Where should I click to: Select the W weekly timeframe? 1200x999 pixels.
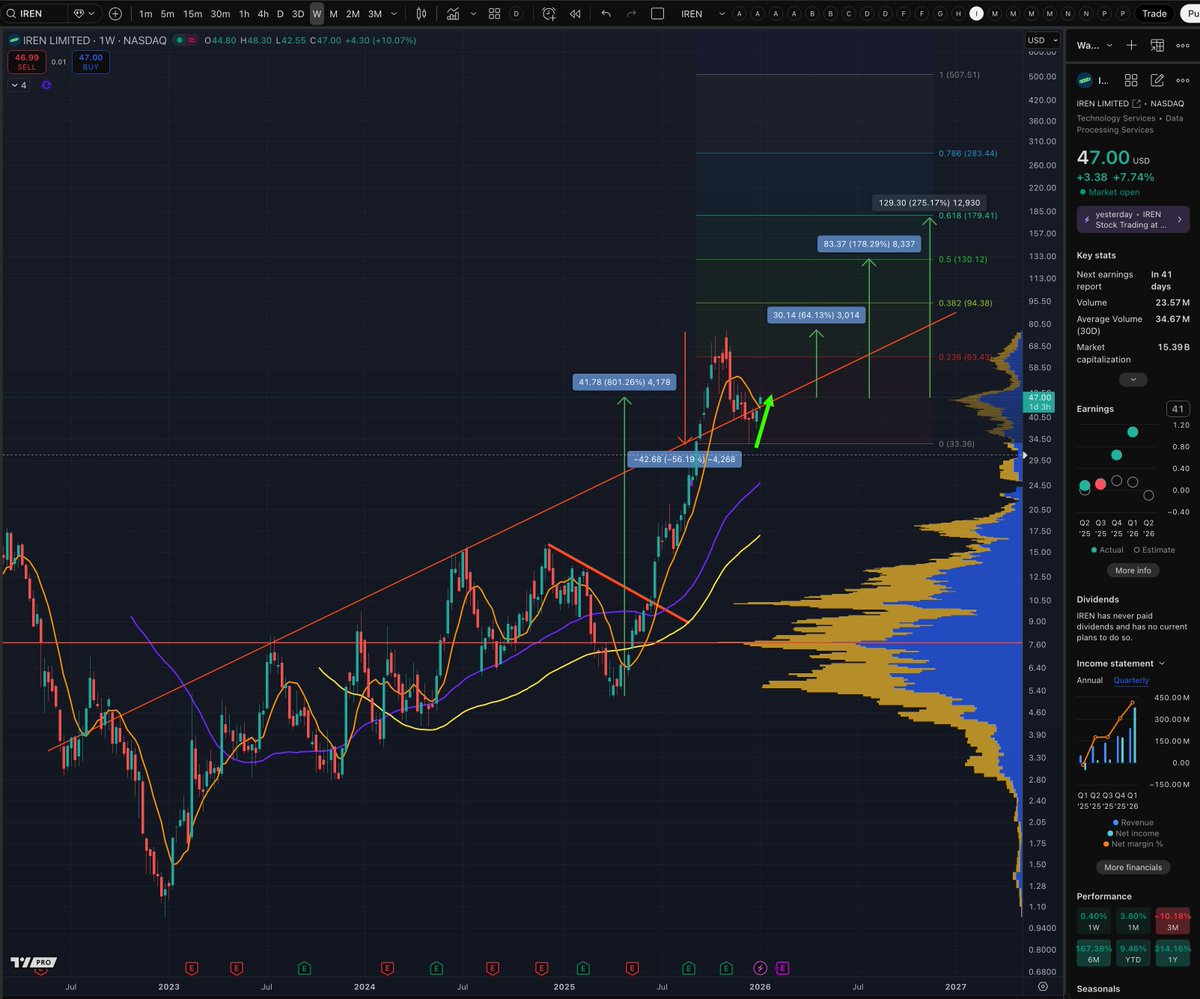click(x=316, y=14)
